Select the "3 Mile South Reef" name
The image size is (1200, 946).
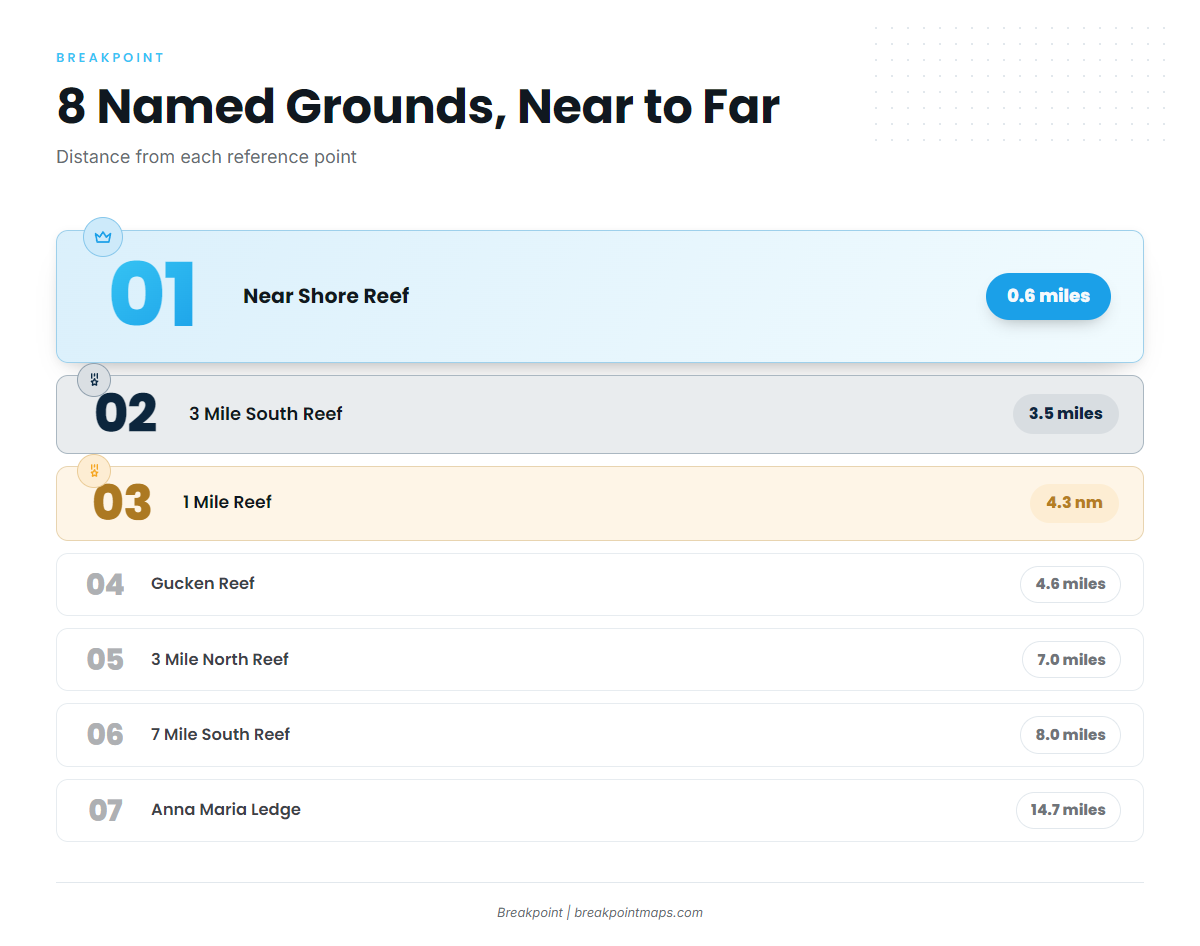266,414
